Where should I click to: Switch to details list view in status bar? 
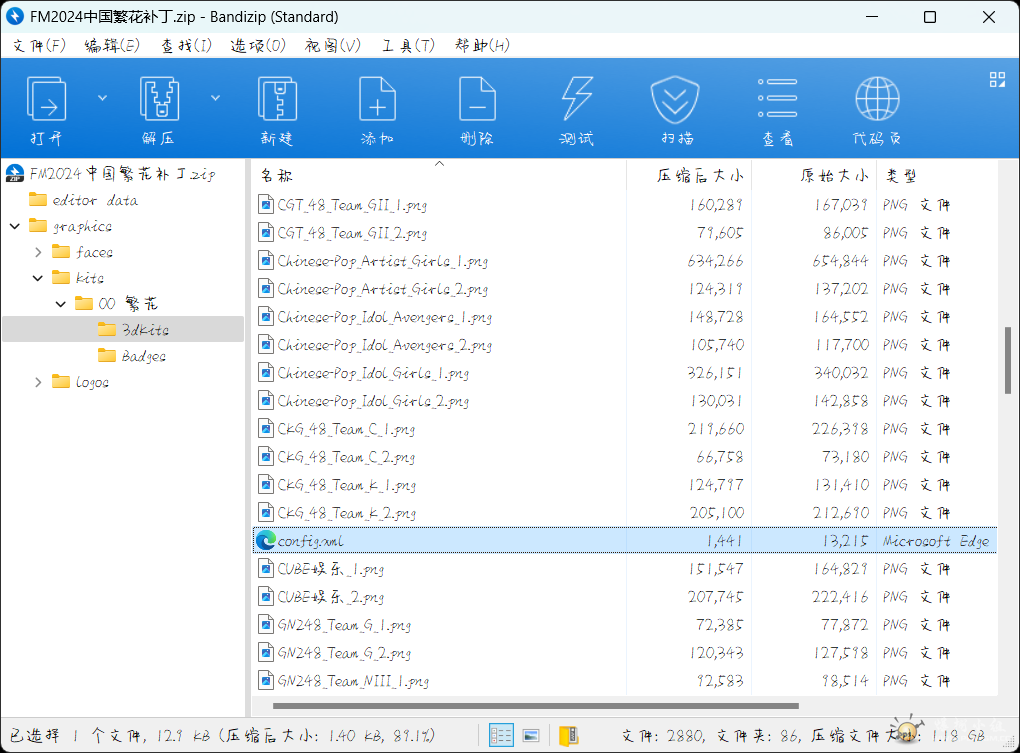click(501, 735)
